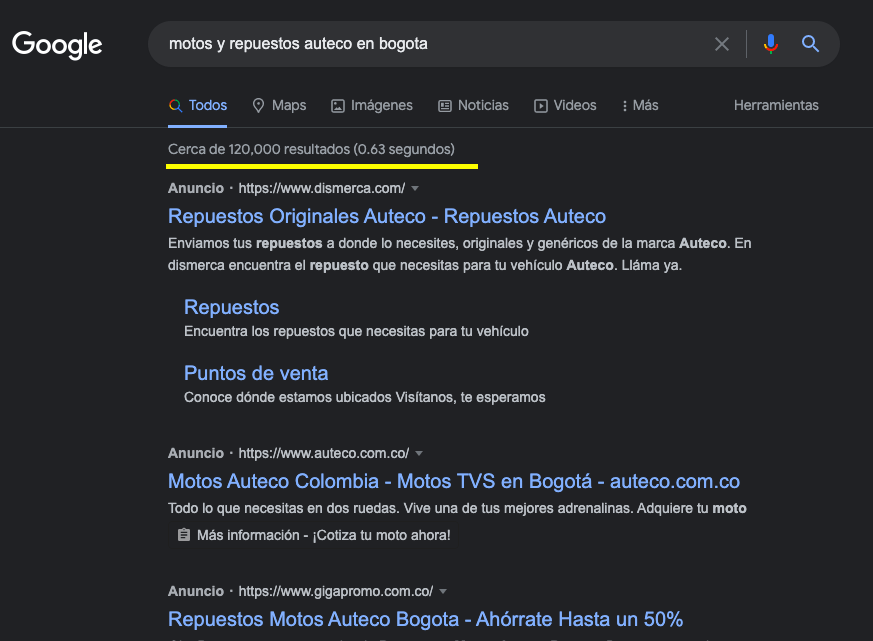Open the Videos tab
The width and height of the screenshot is (873, 641).
coord(565,105)
